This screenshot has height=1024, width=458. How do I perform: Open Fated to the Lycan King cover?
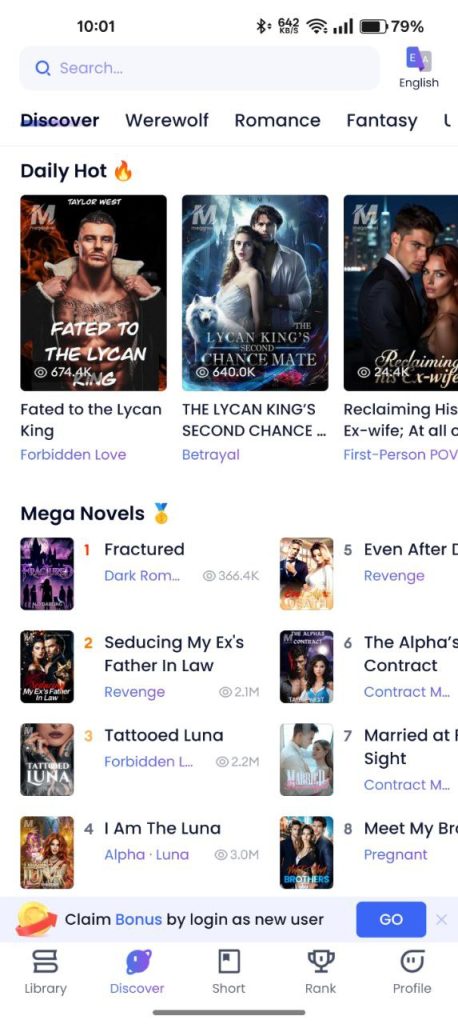[x=93, y=293]
